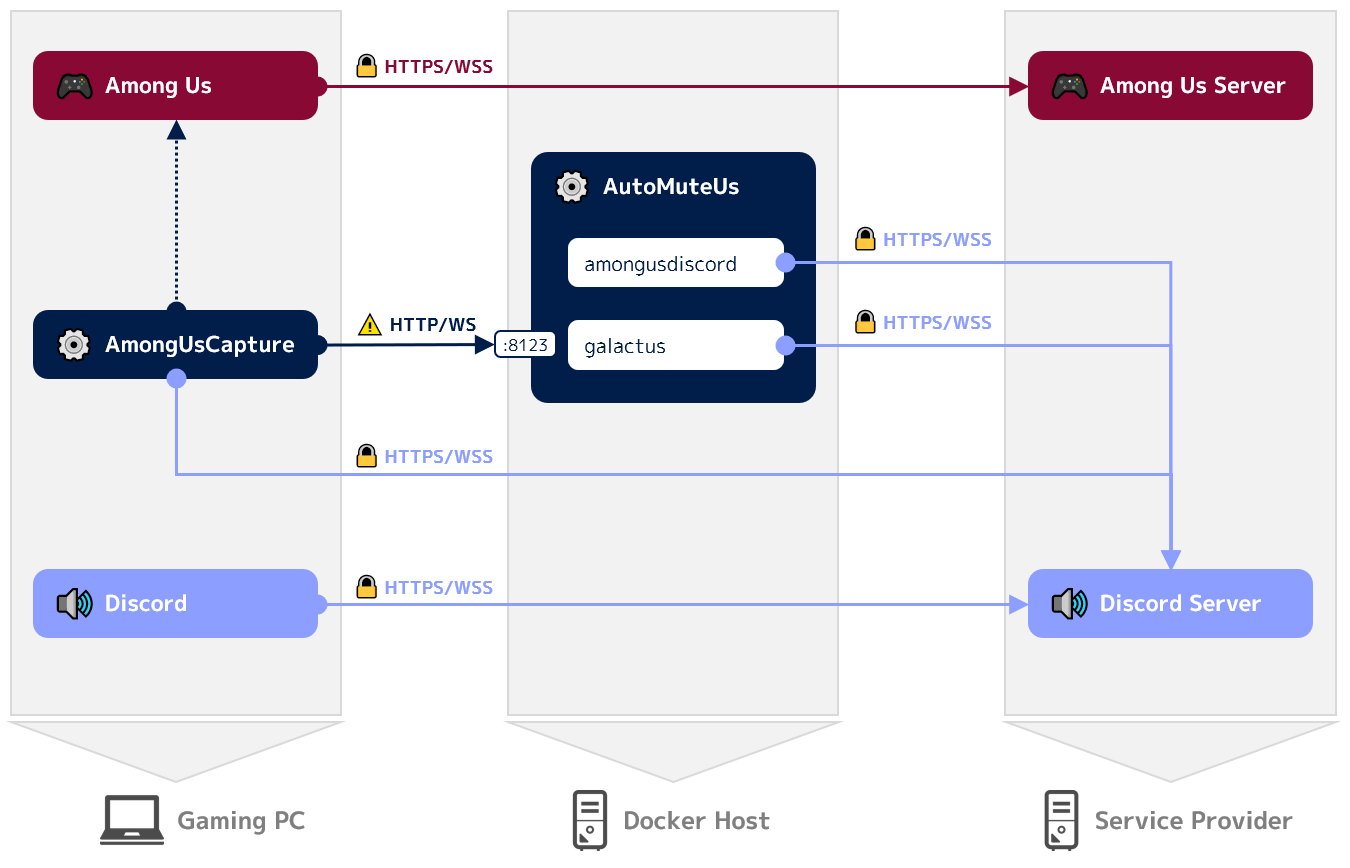Image resolution: width=1350 pixels, height=868 pixels.
Task: Click the server tower icon beside Service Provider
Action: (x=1061, y=821)
